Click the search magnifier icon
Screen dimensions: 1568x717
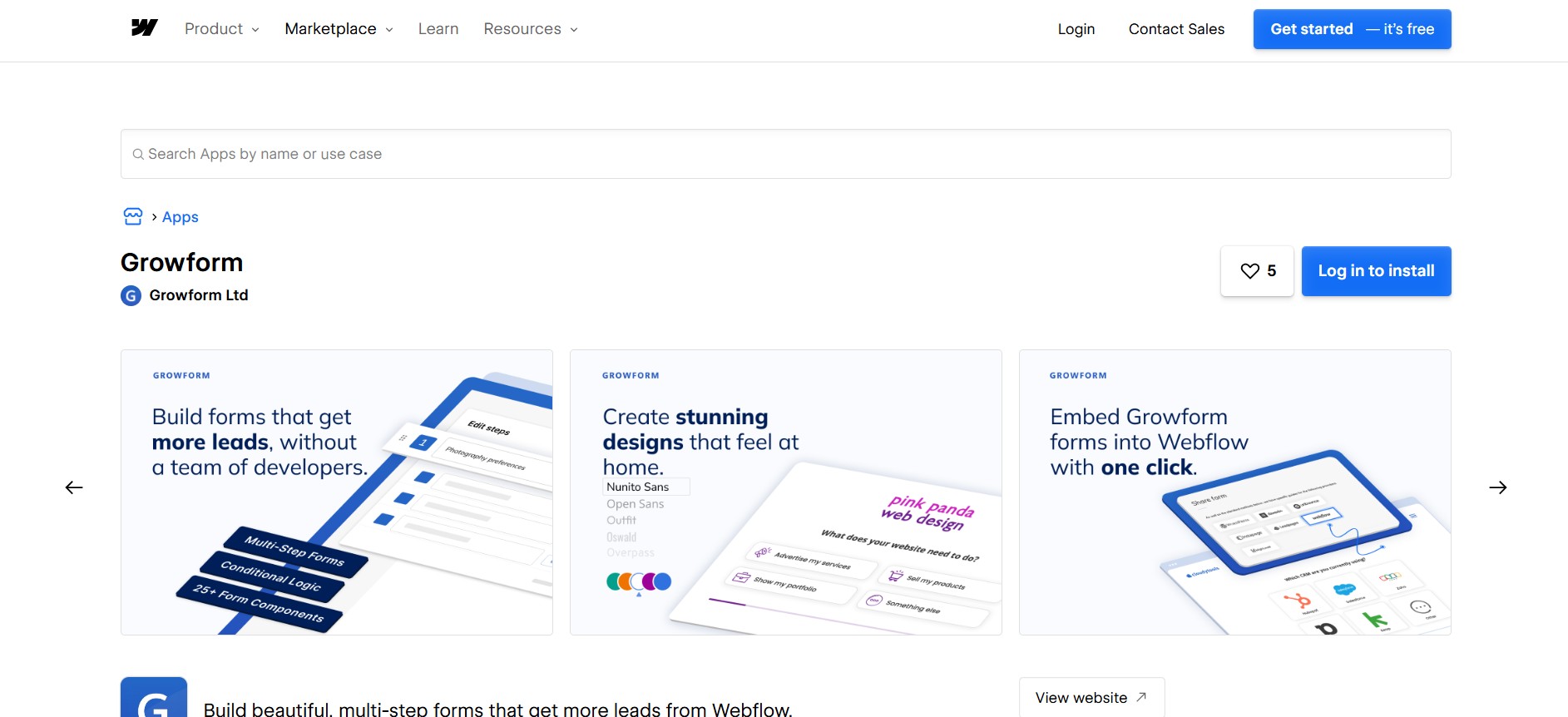(138, 154)
